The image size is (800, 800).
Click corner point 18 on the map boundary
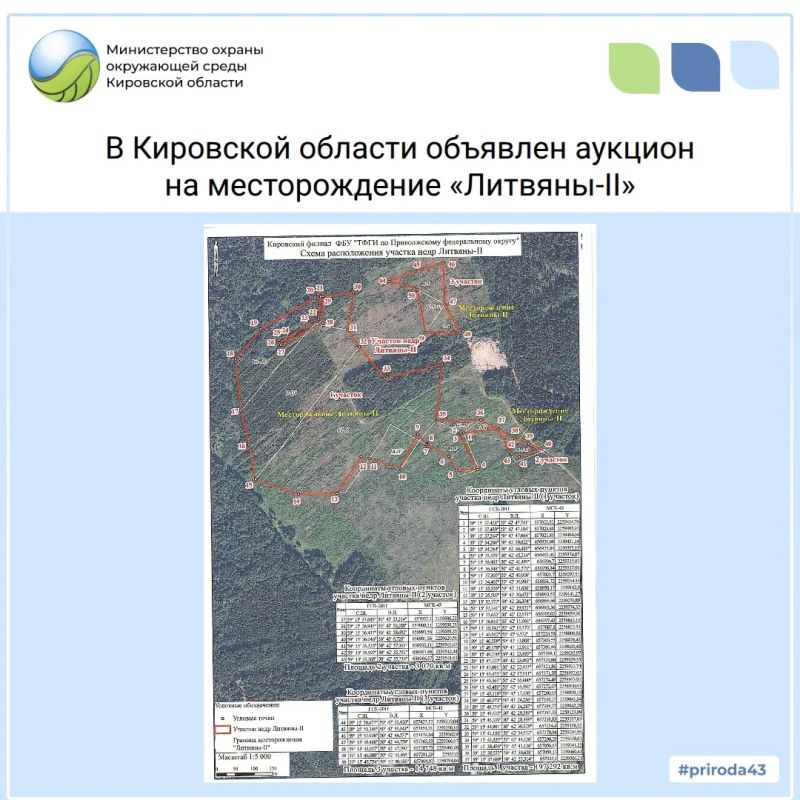click(x=231, y=353)
